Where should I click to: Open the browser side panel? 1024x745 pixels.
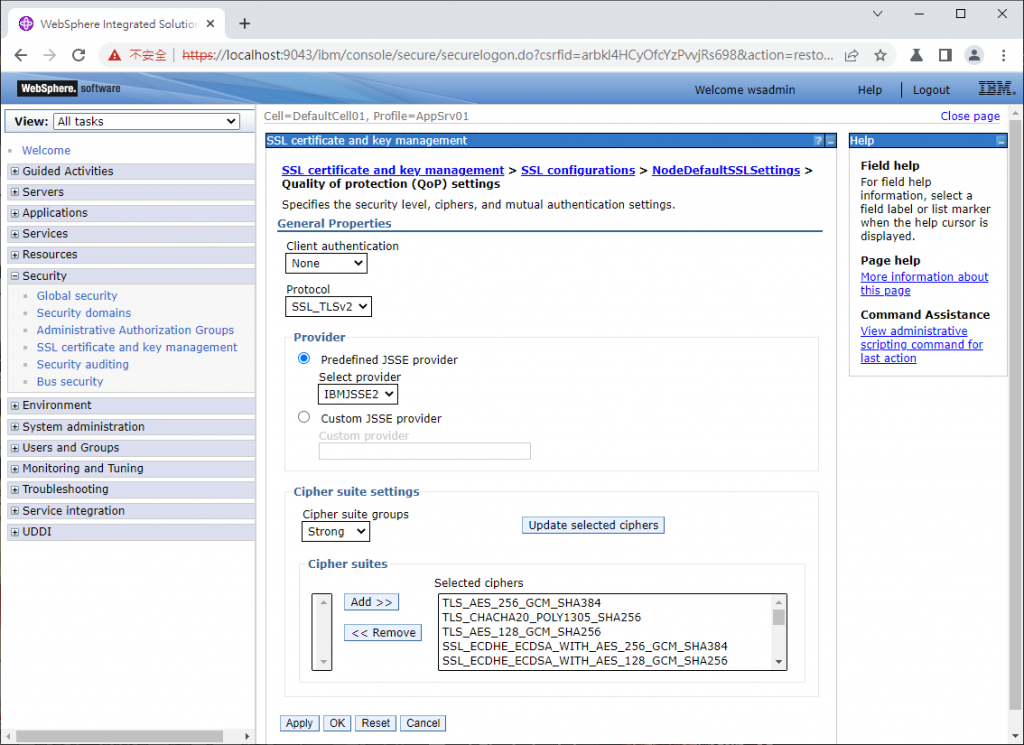[x=945, y=55]
